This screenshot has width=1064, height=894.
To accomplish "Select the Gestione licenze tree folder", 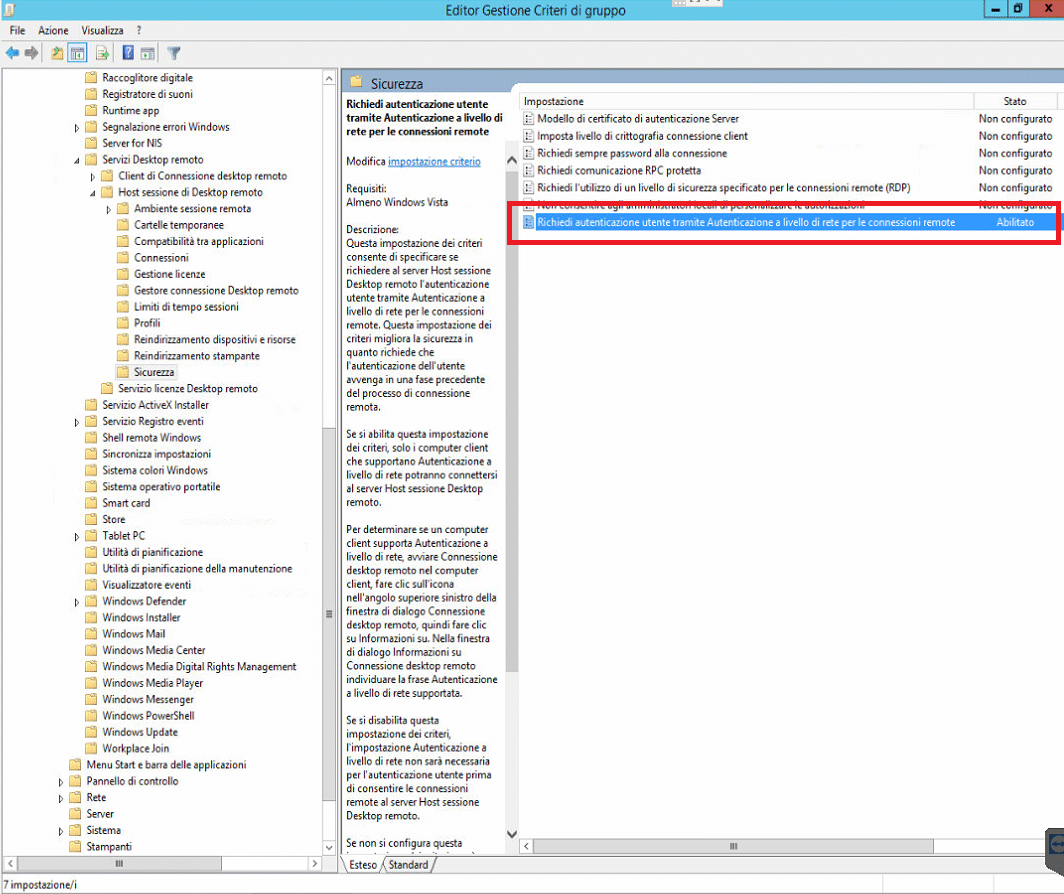I will point(170,274).
